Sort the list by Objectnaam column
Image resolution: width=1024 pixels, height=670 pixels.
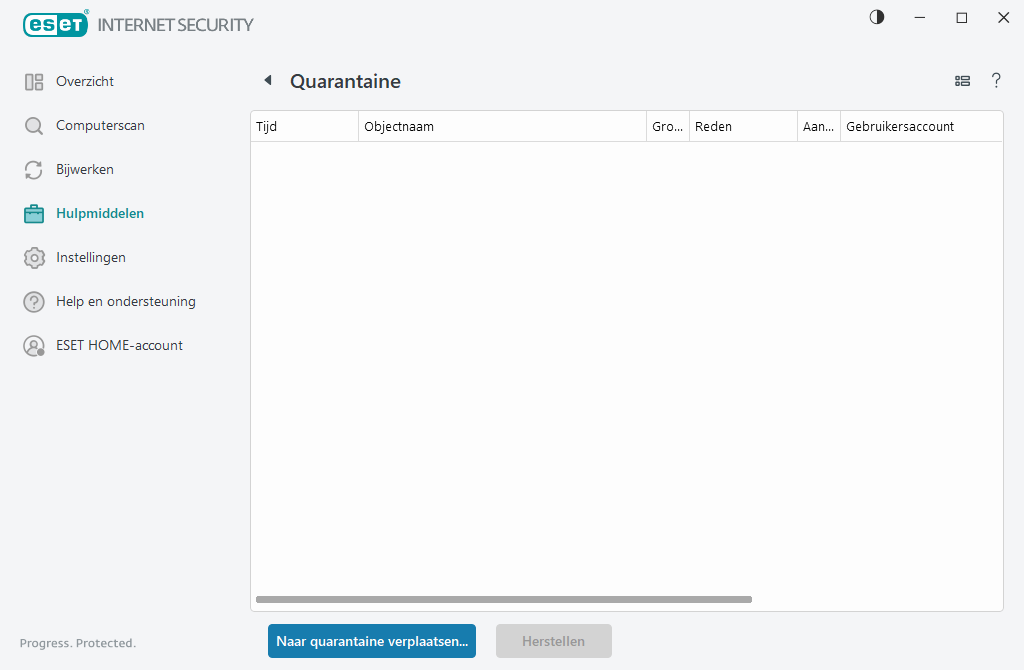502,125
